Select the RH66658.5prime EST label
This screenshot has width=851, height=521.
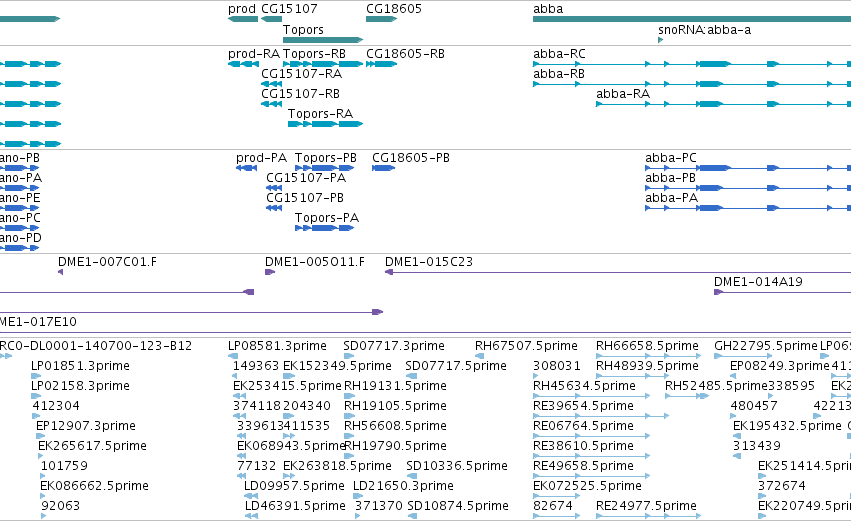[x=647, y=346]
